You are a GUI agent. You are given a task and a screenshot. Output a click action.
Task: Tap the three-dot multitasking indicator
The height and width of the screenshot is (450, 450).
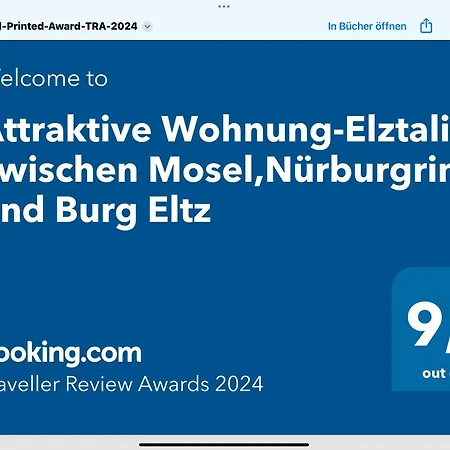tap(224, 6)
